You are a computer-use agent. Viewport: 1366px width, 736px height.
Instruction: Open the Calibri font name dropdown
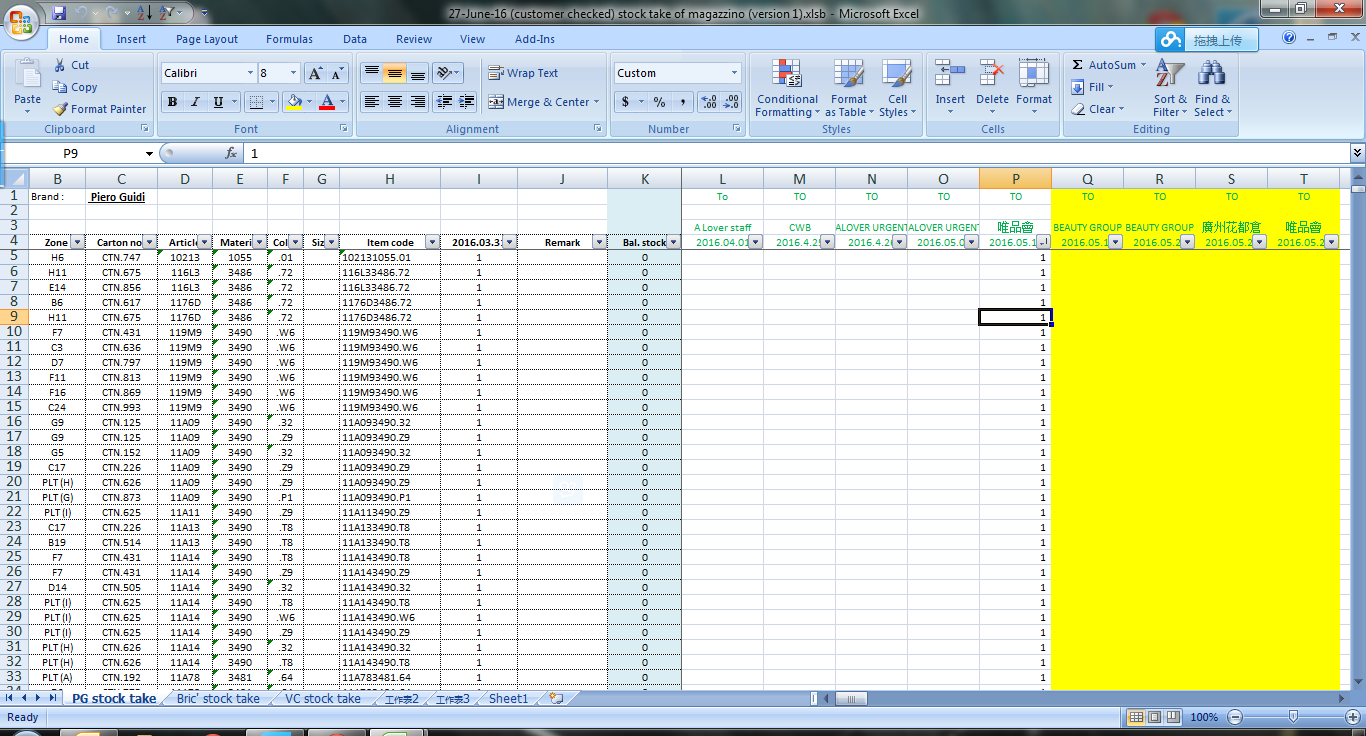[x=250, y=73]
